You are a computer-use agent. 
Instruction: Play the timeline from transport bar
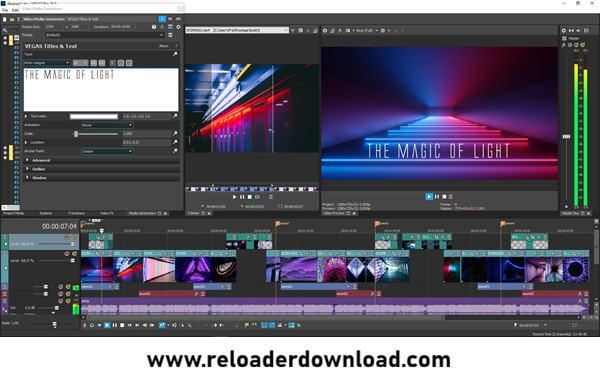click(x=107, y=325)
